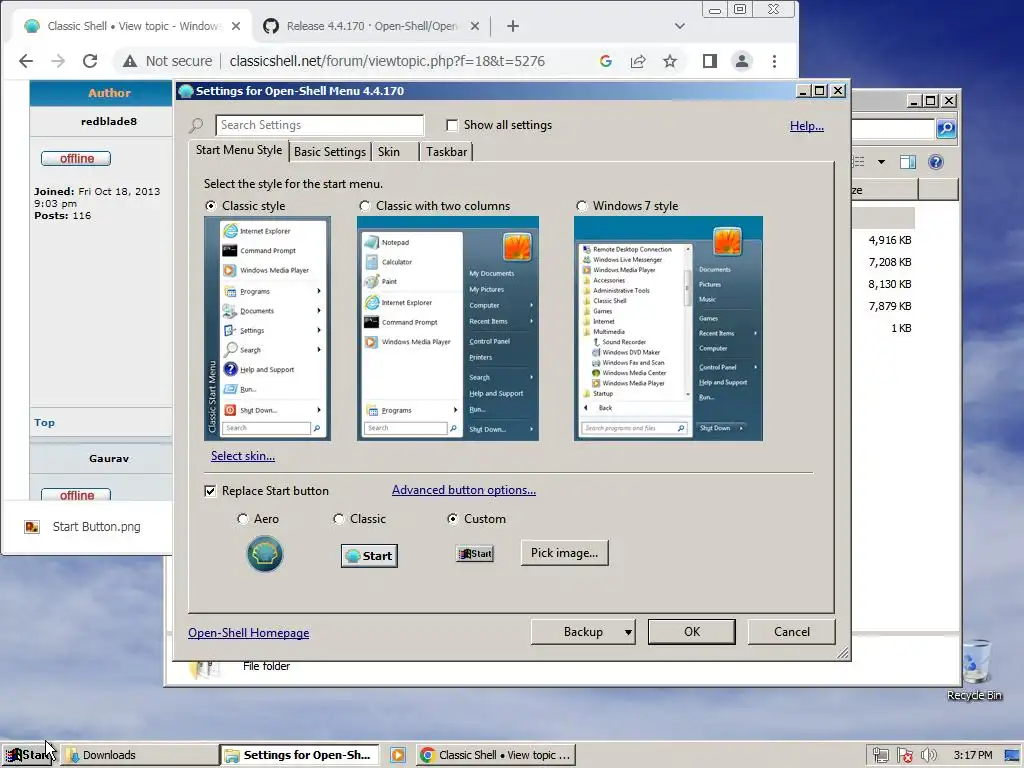Click Search Settings input field
The height and width of the screenshot is (768, 1024).
tap(319, 125)
